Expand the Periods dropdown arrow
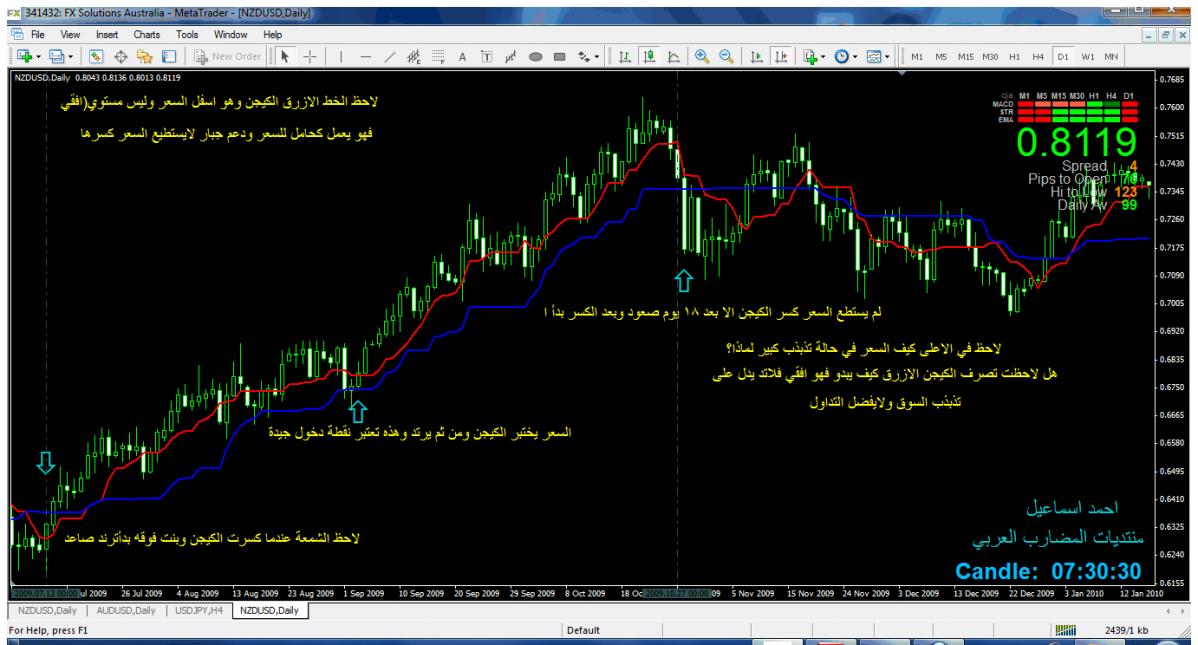 [x=855, y=57]
